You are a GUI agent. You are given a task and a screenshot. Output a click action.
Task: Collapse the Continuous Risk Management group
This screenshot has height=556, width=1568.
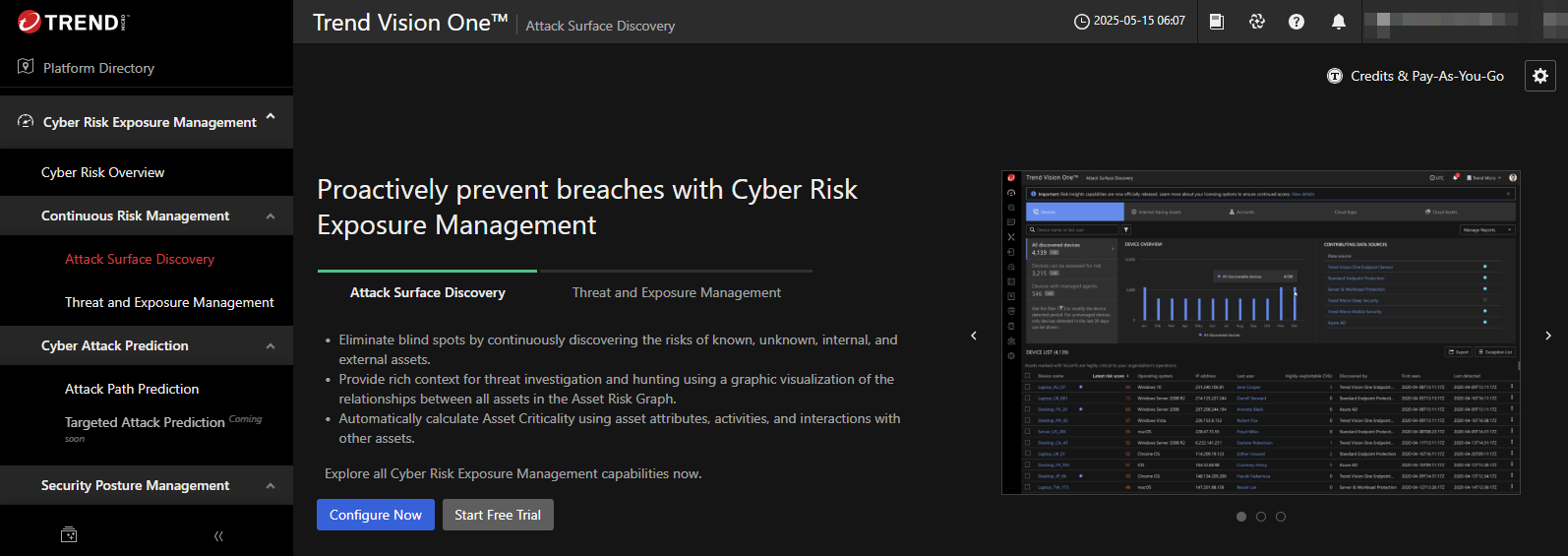(271, 216)
